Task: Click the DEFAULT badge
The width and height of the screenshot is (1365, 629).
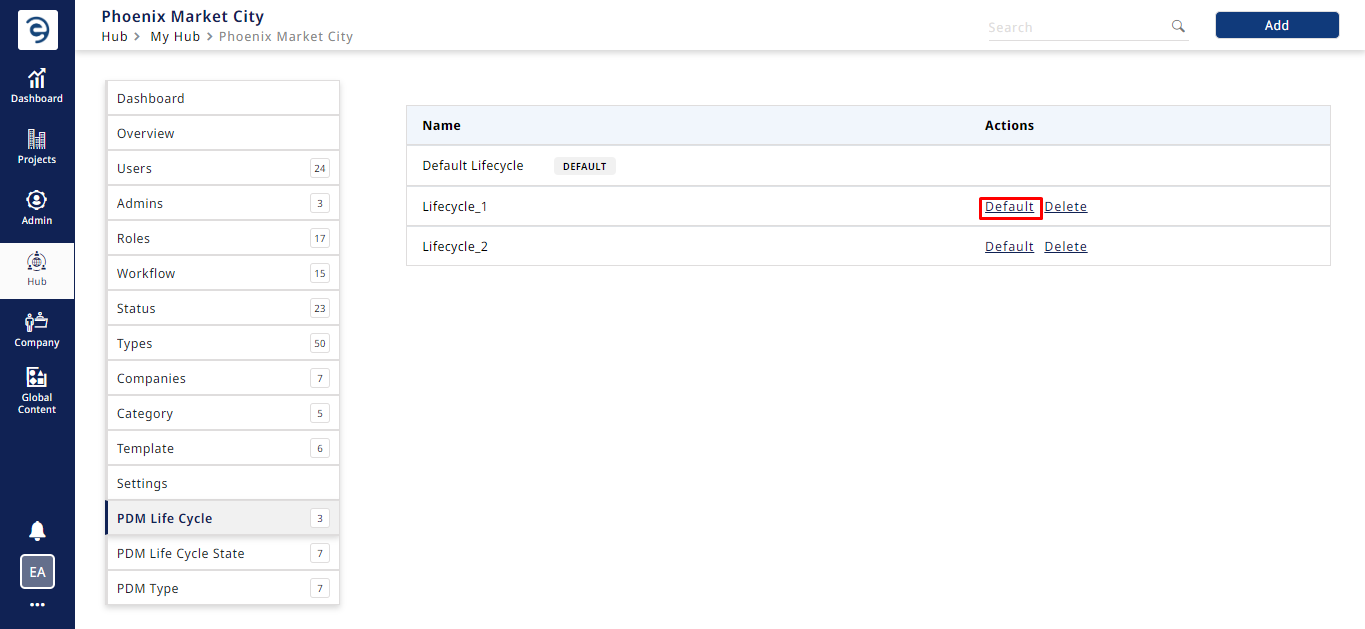Action: [x=585, y=166]
